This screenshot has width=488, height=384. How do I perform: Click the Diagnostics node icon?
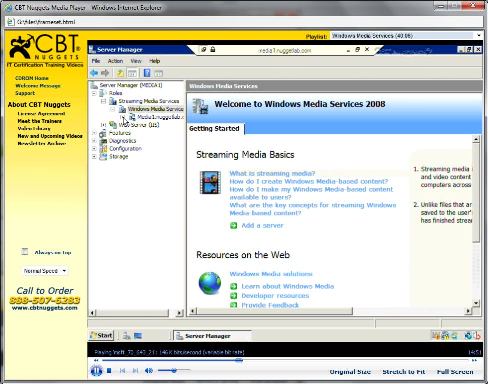pos(103,141)
